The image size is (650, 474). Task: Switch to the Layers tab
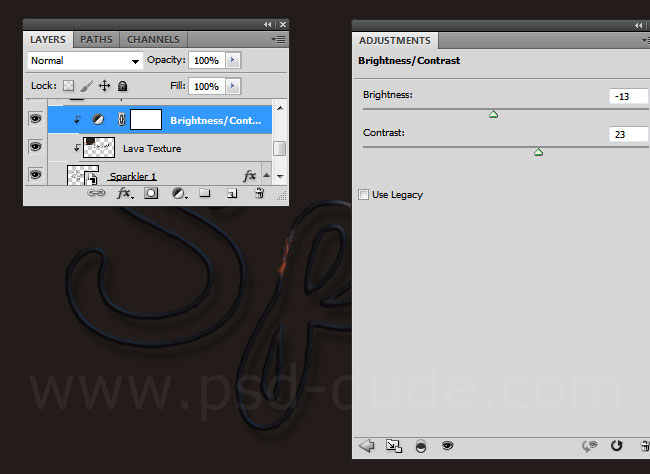click(x=48, y=40)
